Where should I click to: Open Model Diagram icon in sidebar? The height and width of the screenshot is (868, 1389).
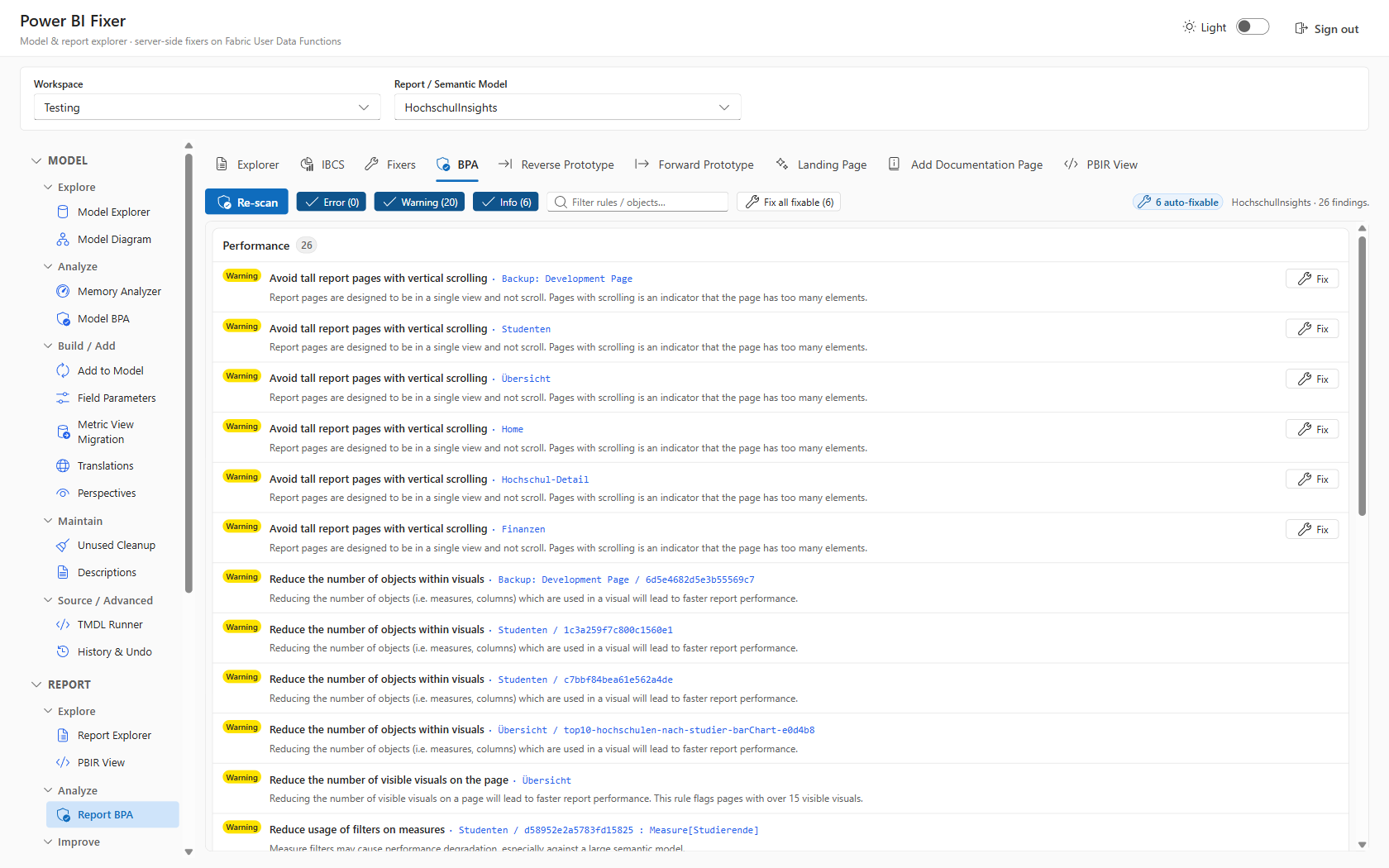(x=63, y=239)
